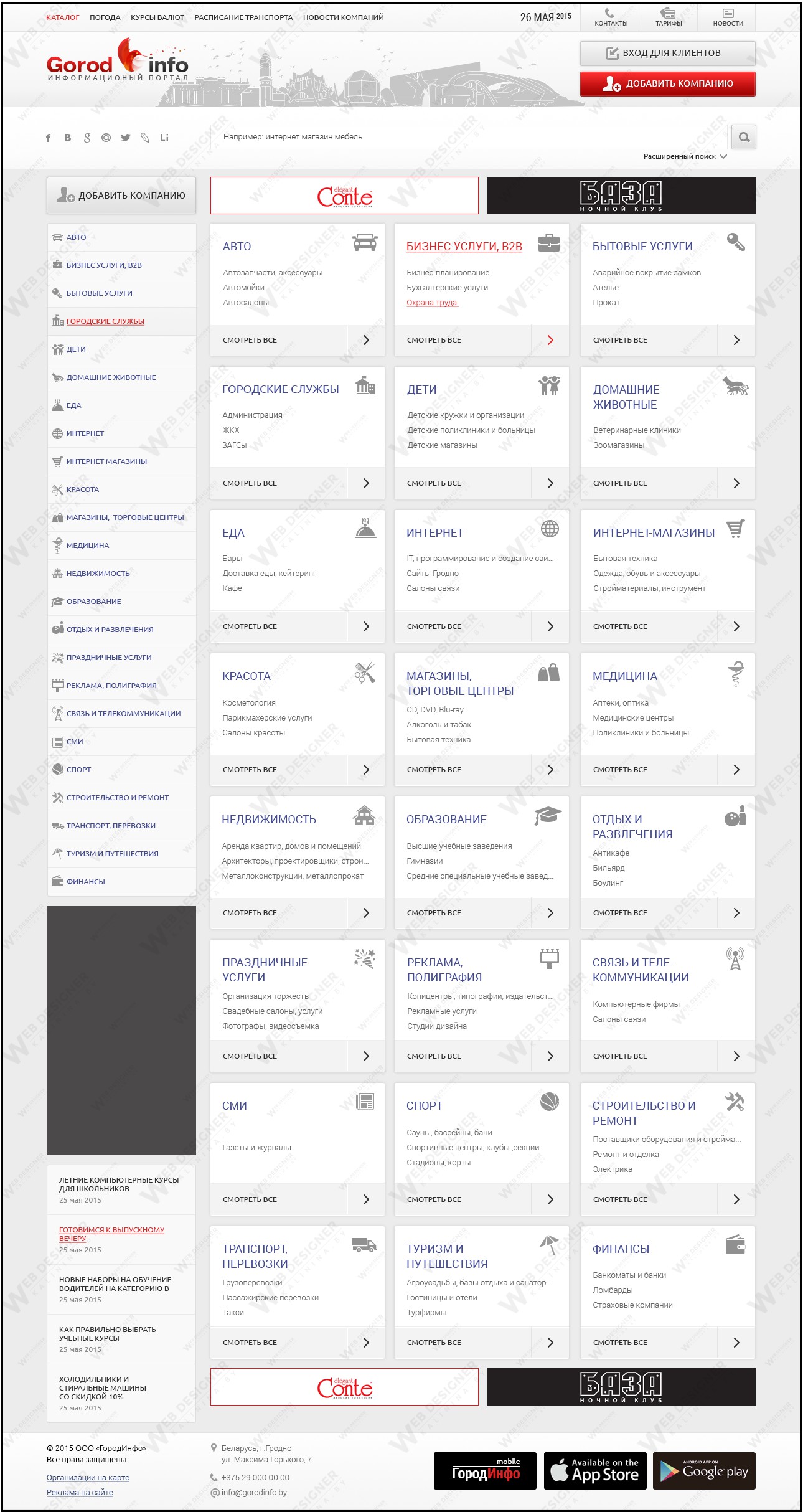Open top Conte banner
803x1512 pixels.
pyautogui.click(x=344, y=196)
